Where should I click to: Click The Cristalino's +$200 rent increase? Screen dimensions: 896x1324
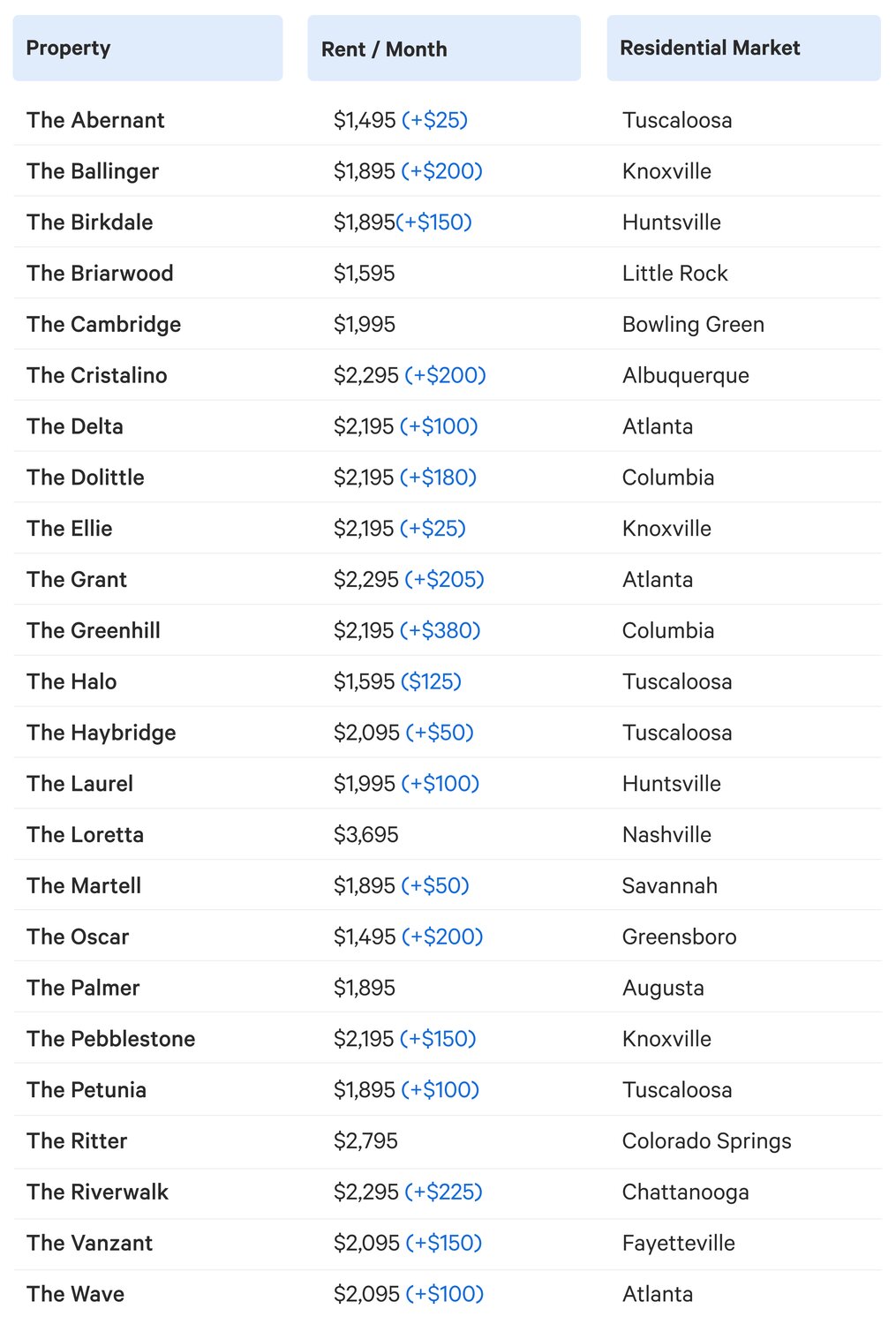[445, 375]
